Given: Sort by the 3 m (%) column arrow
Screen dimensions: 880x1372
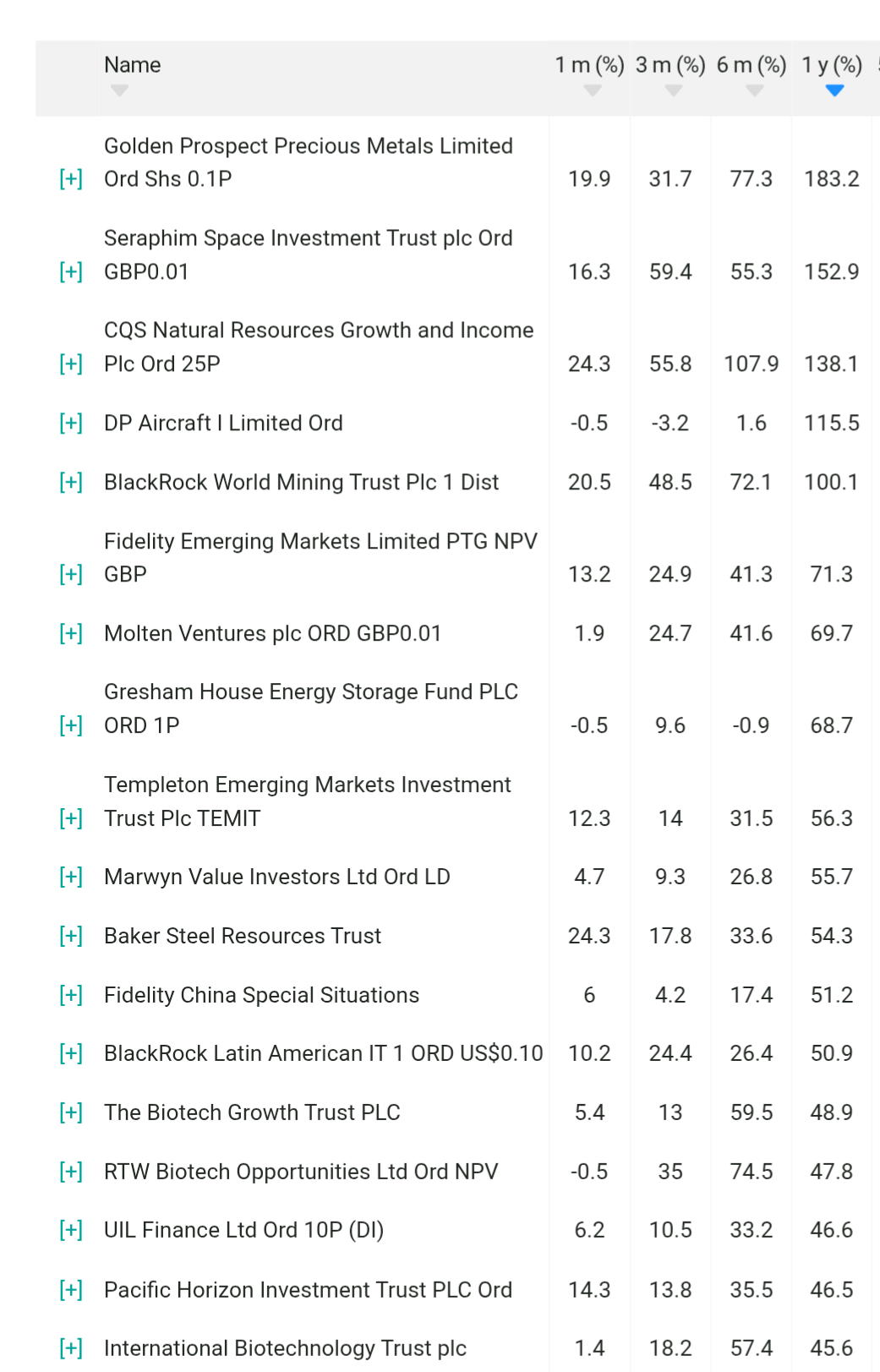Looking at the screenshot, I should pyautogui.click(x=674, y=90).
